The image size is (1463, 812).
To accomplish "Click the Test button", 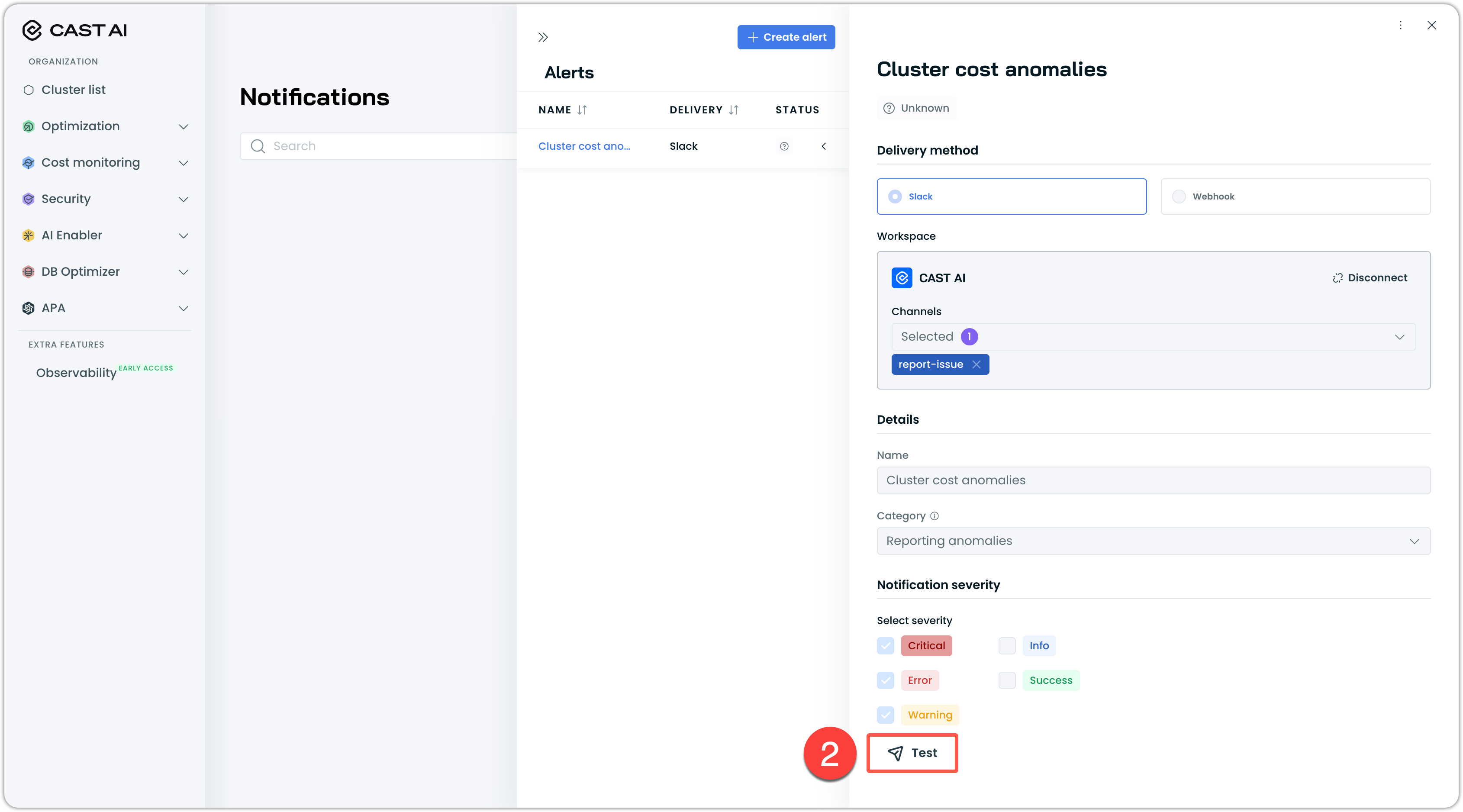I will point(912,753).
